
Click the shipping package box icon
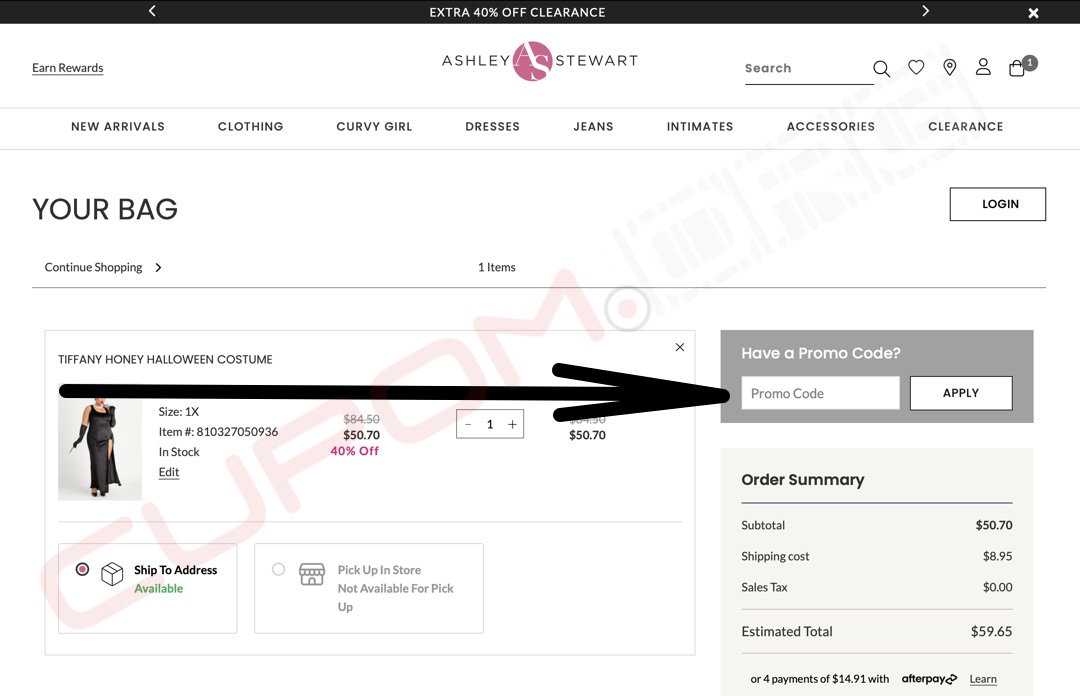pos(112,573)
